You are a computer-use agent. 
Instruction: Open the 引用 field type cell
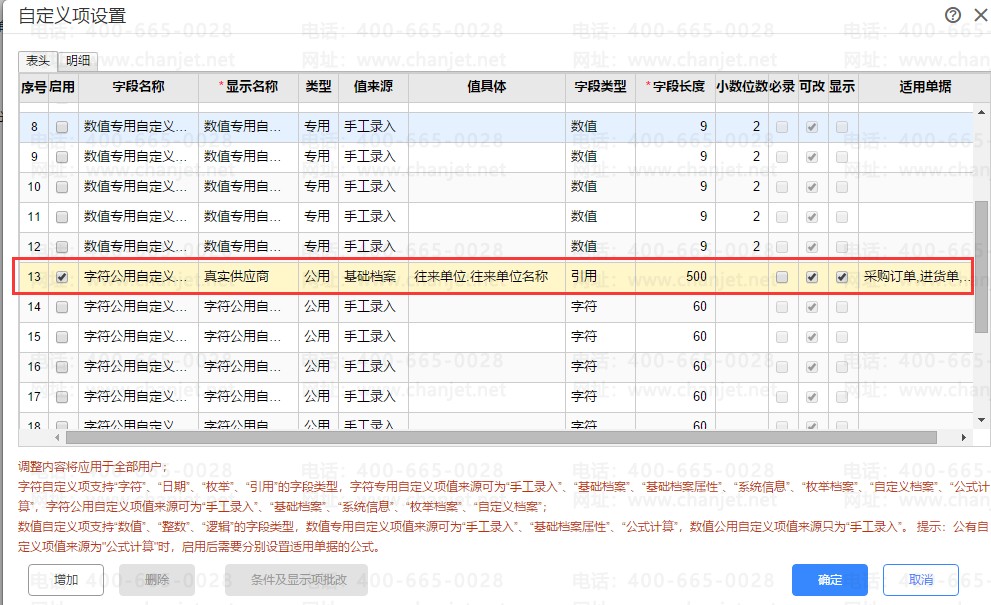(x=600, y=276)
